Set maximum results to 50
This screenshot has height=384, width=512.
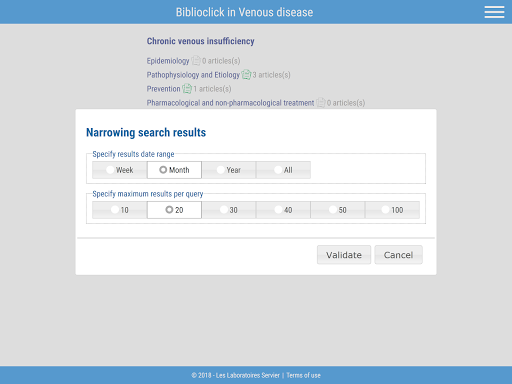338,210
